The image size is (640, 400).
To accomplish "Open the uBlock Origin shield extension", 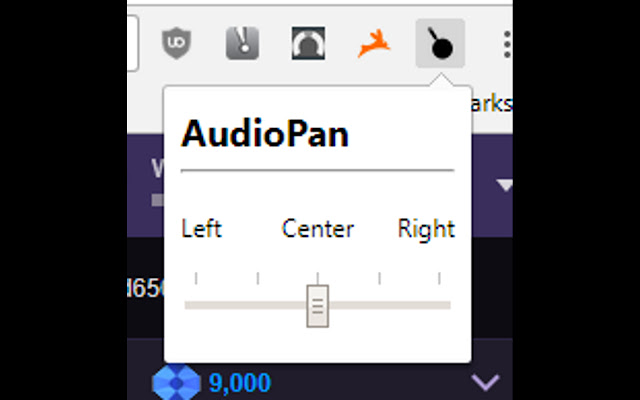I will (x=176, y=43).
